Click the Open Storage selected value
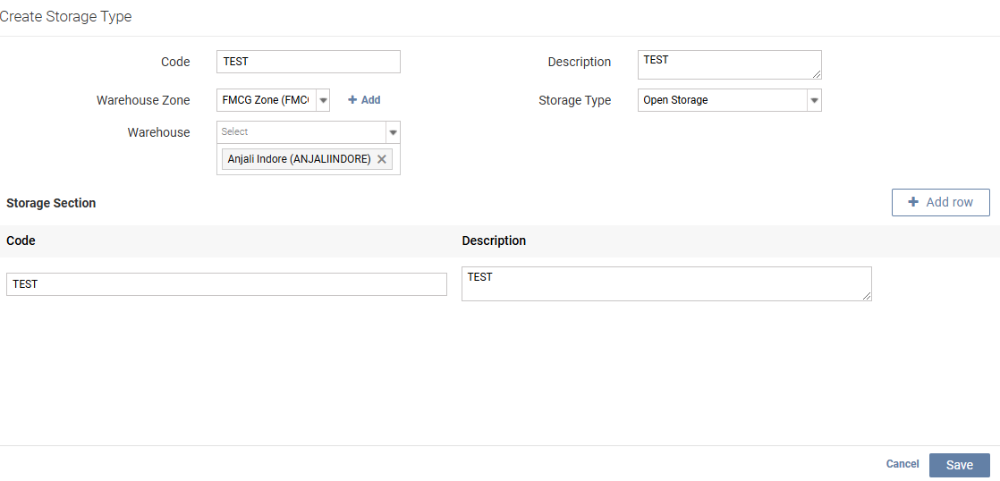1000x481 pixels. pyautogui.click(x=721, y=100)
